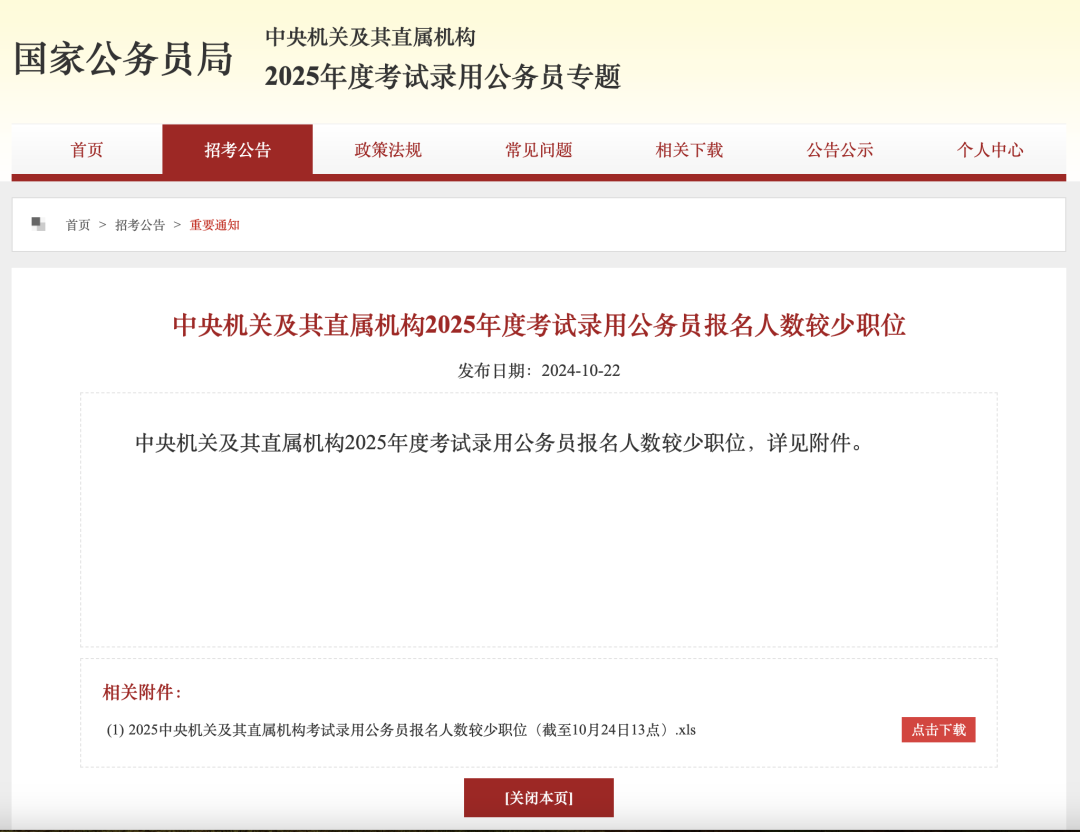Click the 发布日期 2024-10-22 text
This screenshot has width=1080, height=832.
(x=539, y=371)
